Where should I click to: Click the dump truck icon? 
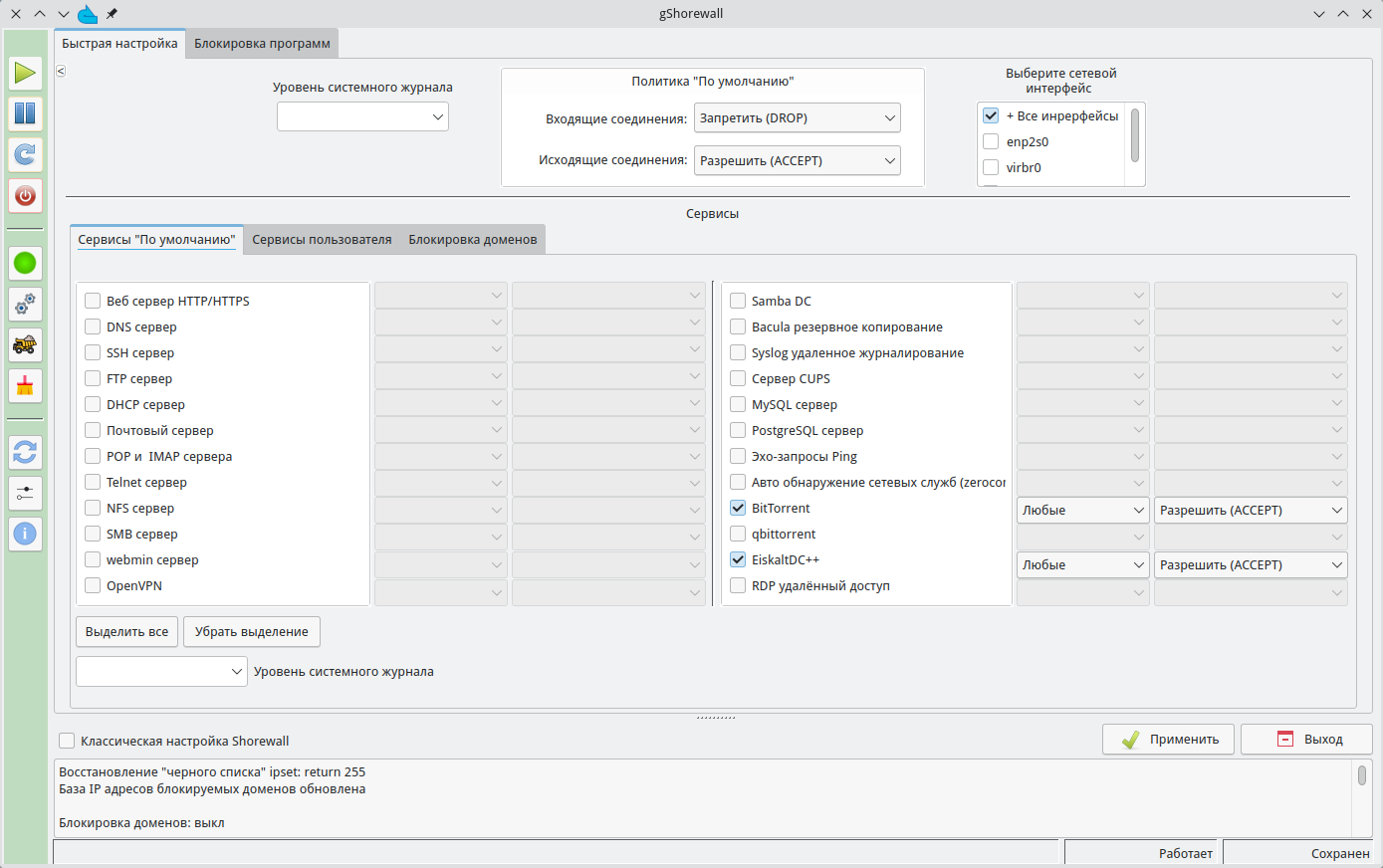[x=25, y=345]
